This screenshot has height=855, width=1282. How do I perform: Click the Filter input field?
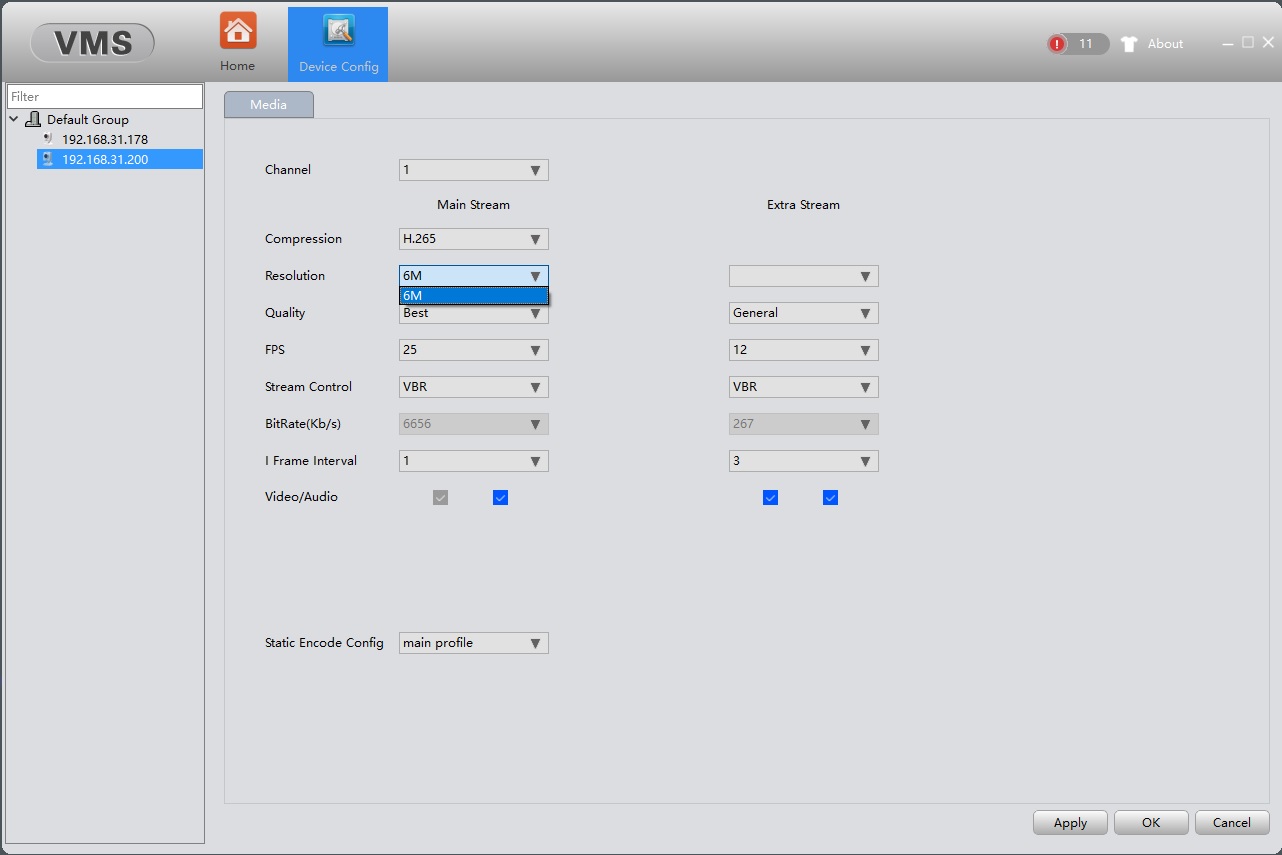pos(104,97)
